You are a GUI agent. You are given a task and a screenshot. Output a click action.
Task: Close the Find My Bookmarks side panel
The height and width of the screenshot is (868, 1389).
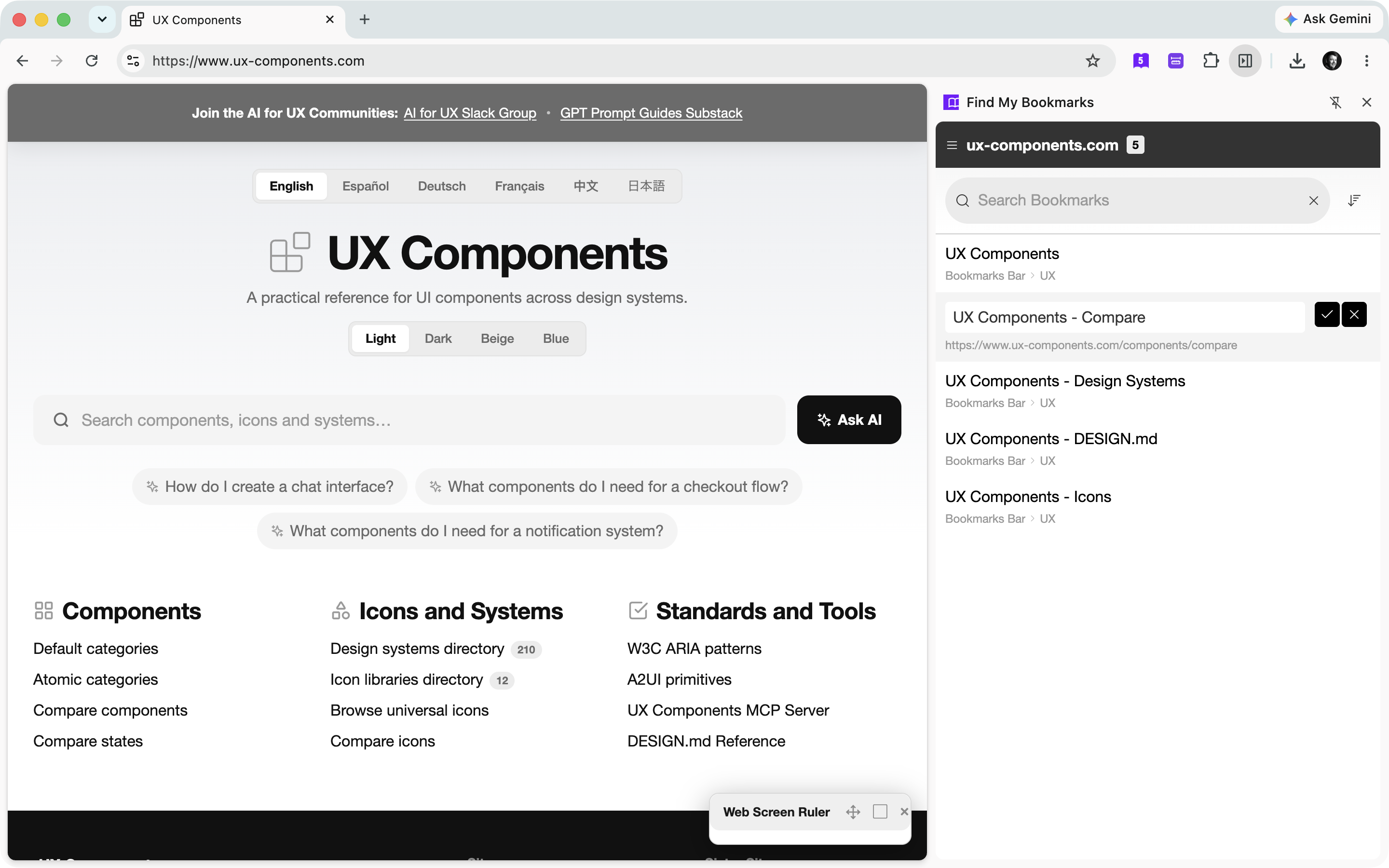[x=1367, y=102]
